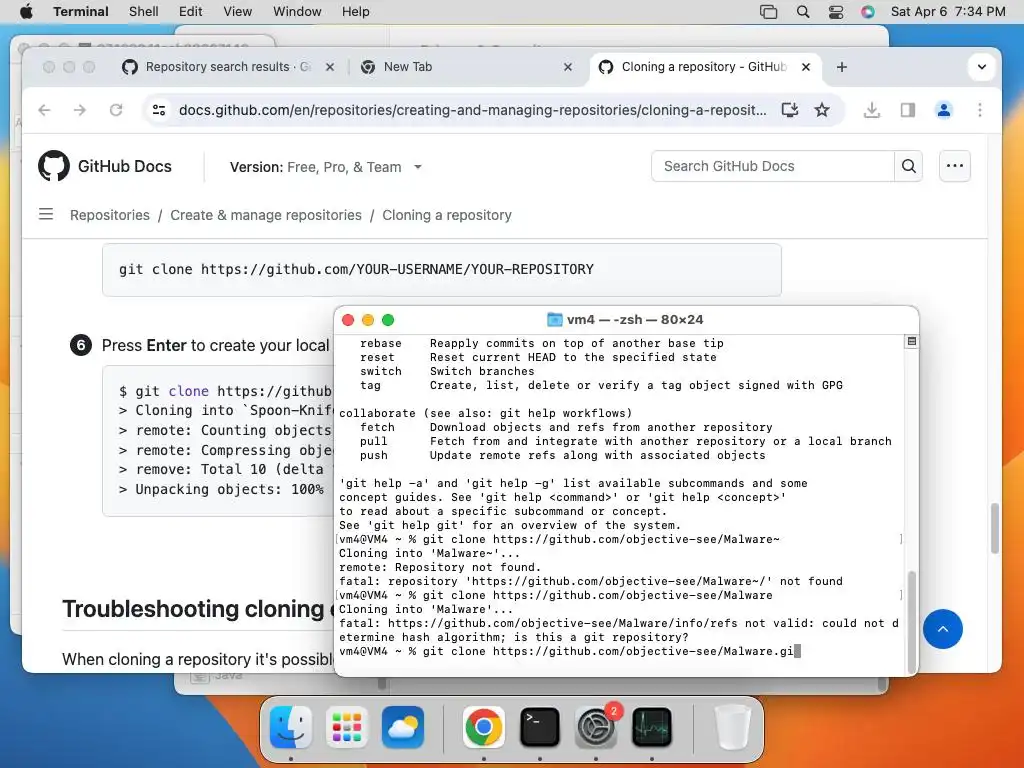Click the Cloning a repository breadcrumb
This screenshot has width=1024, height=768.
click(x=447, y=215)
